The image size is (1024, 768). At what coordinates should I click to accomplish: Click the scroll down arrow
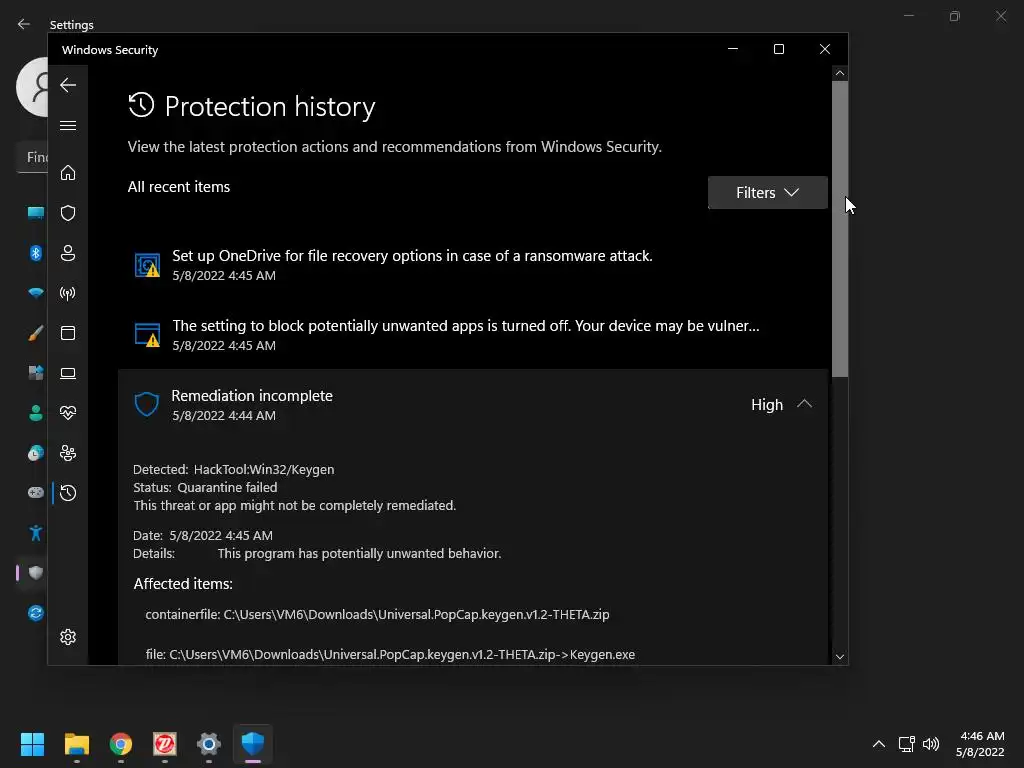(840, 656)
